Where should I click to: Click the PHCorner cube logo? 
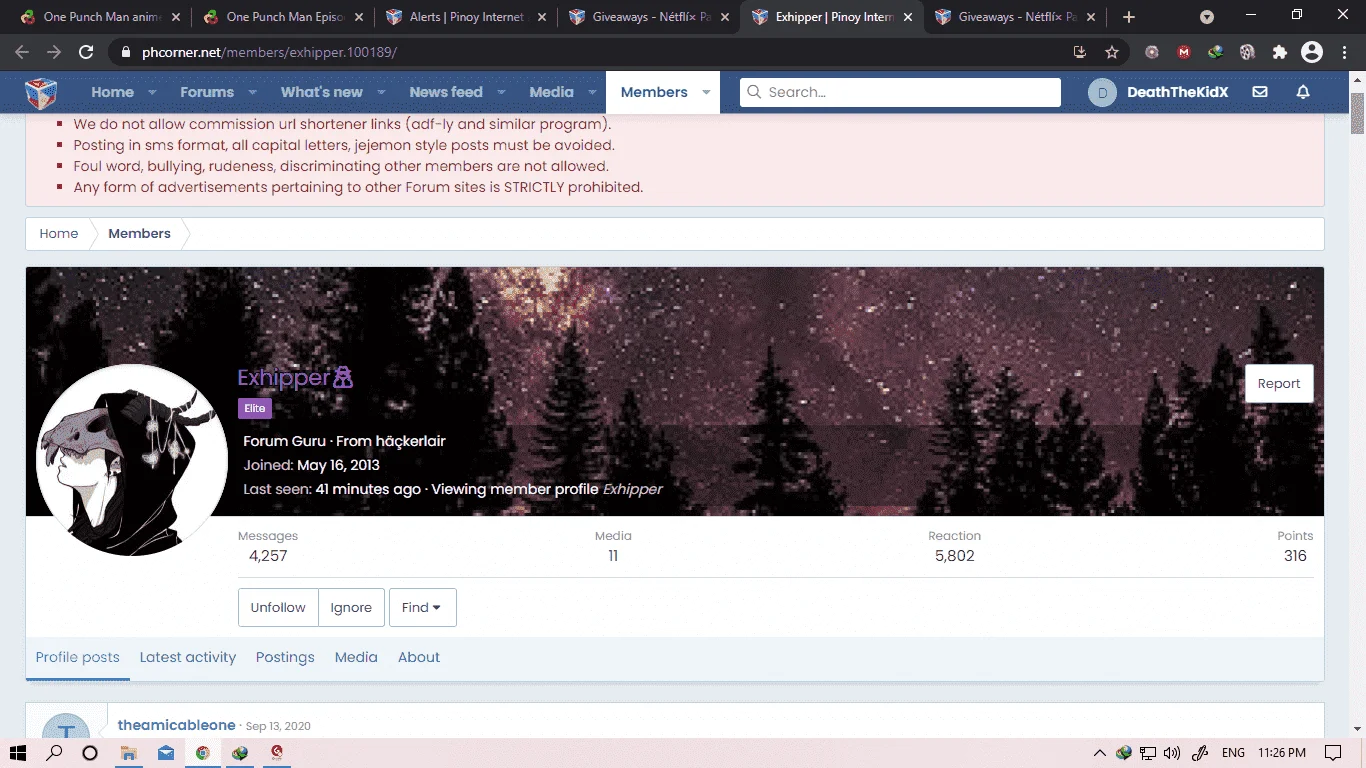41,93
